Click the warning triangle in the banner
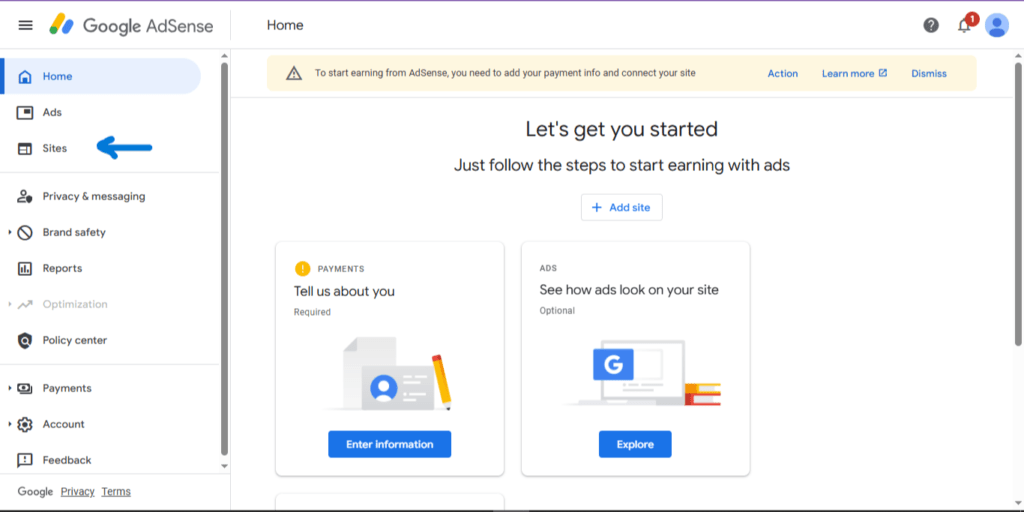The width and height of the screenshot is (1024, 512). pyautogui.click(x=294, y=73)
